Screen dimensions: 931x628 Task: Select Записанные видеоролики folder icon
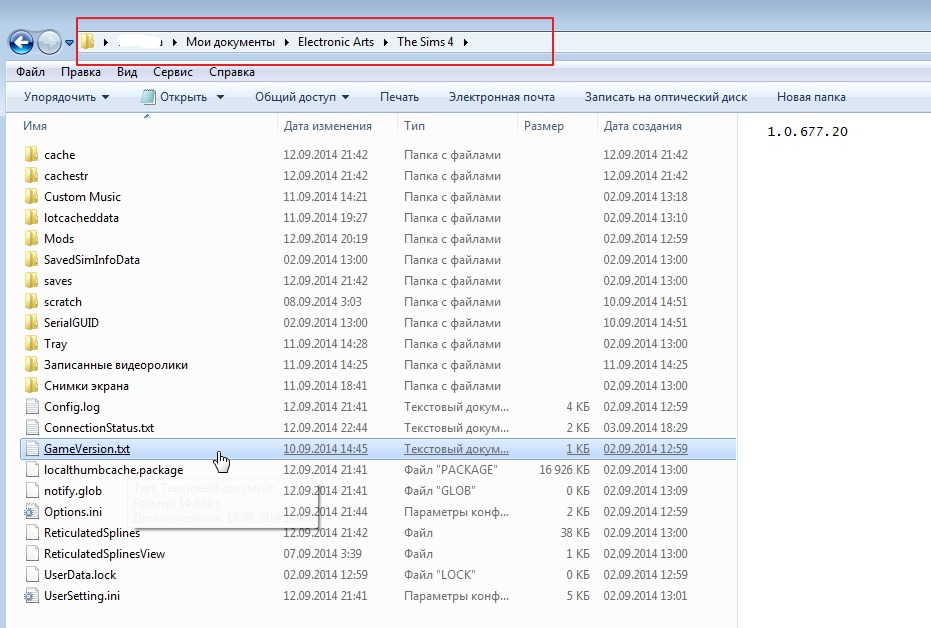pyautogui.click(x=31, y=364)
